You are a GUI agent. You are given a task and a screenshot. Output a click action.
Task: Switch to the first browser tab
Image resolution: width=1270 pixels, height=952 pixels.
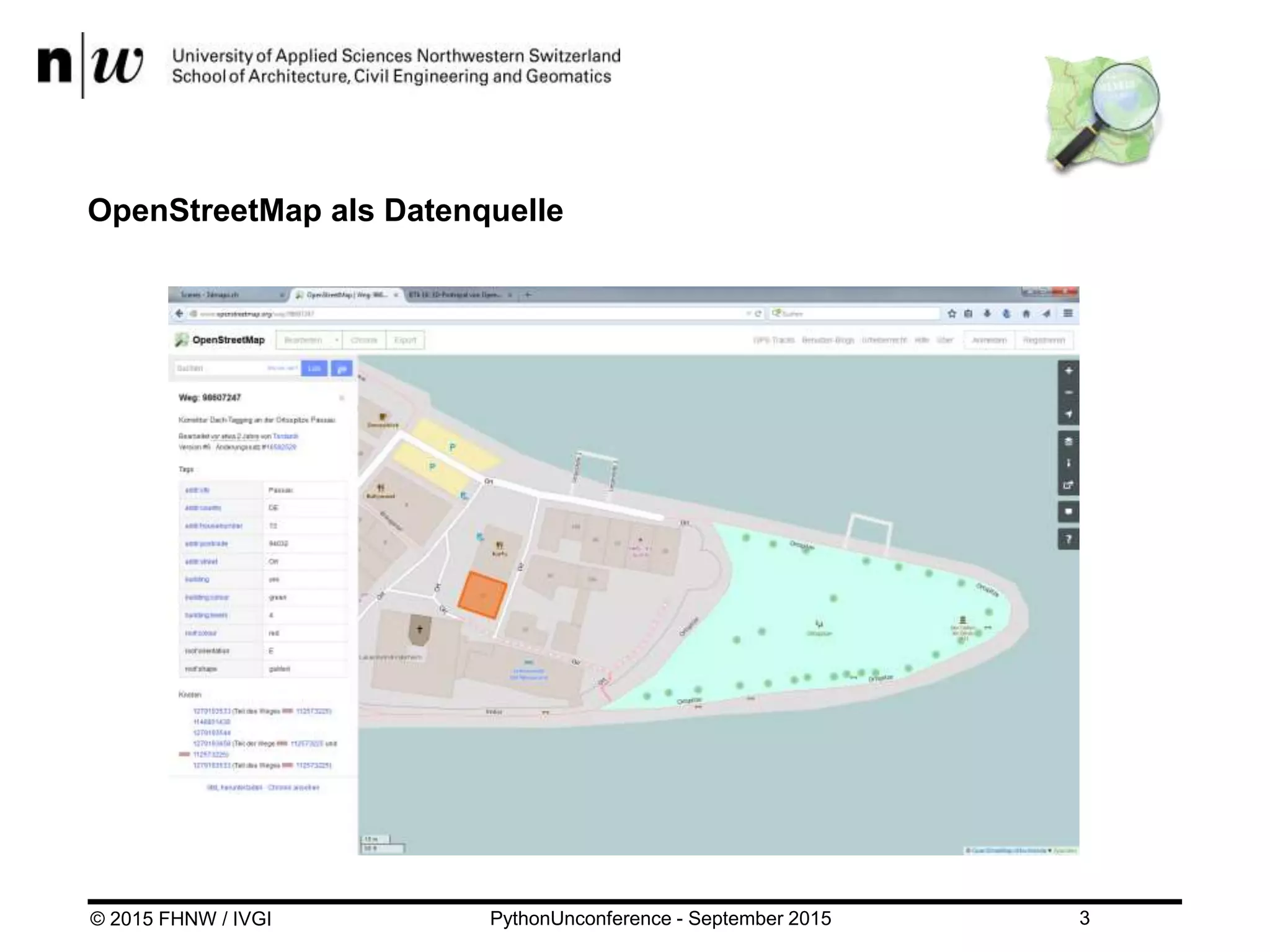point(228,295)
